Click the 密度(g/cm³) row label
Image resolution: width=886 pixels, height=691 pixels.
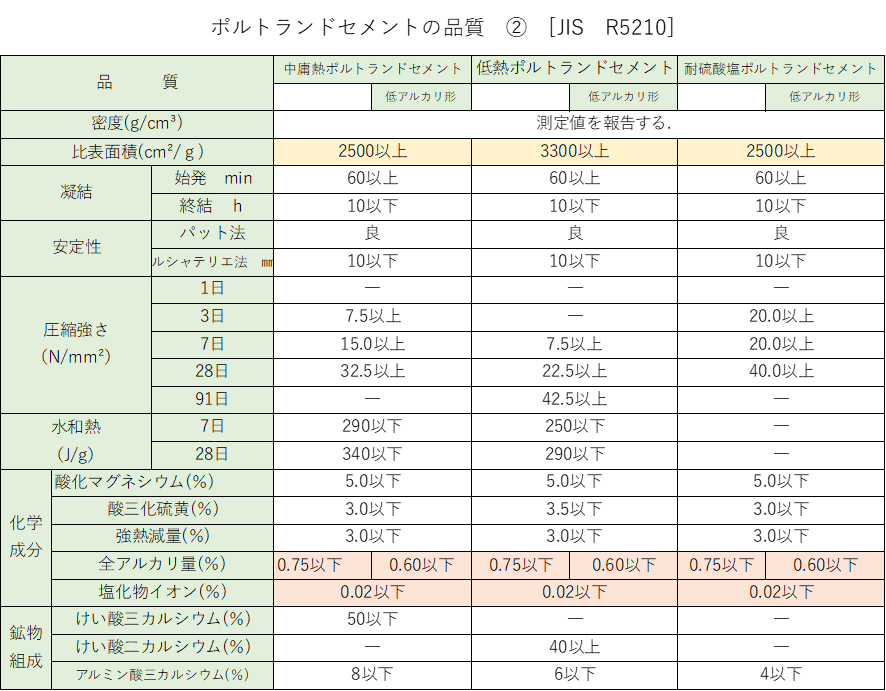tap(137, 124)
